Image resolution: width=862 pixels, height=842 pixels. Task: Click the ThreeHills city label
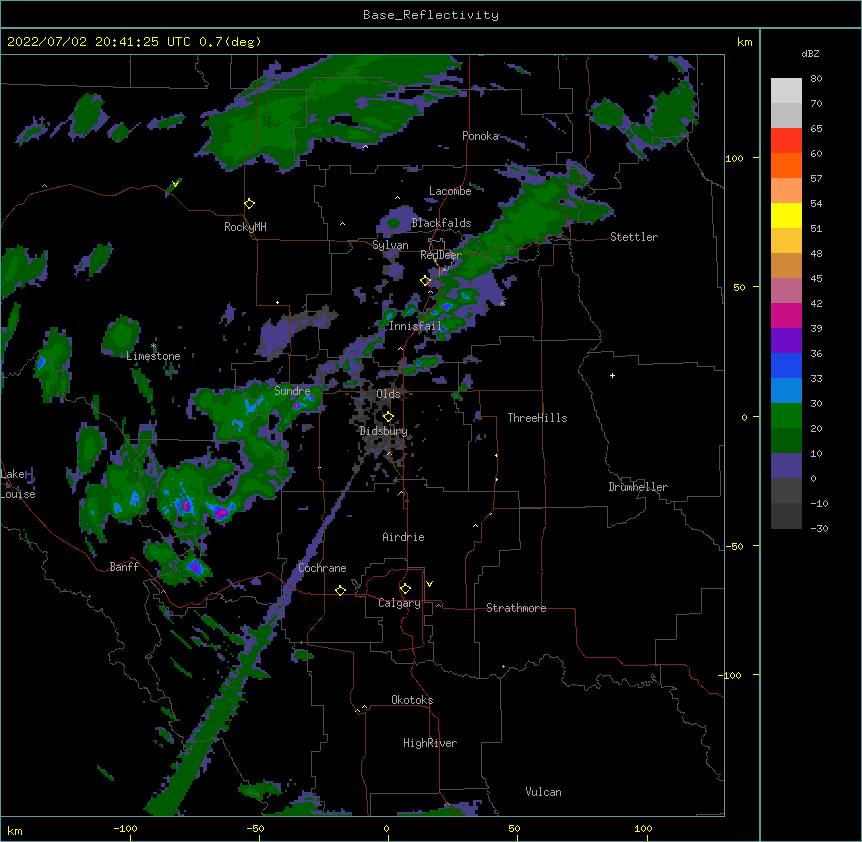click(537, 418)
